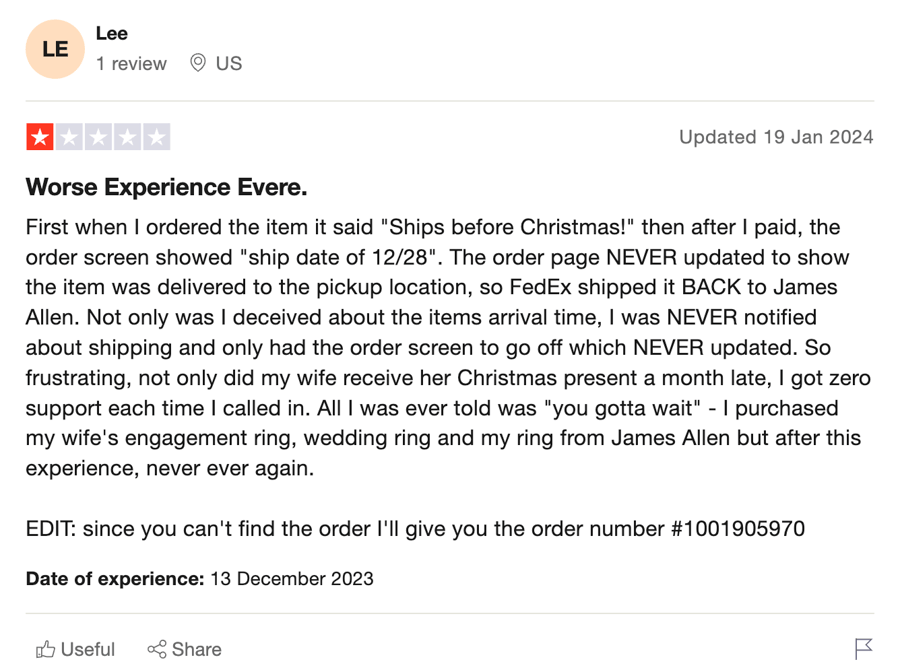900x672 pixels.
Task: Click the 'Date of experience' label
Action: pyautogui.click(x=115, y=578)
